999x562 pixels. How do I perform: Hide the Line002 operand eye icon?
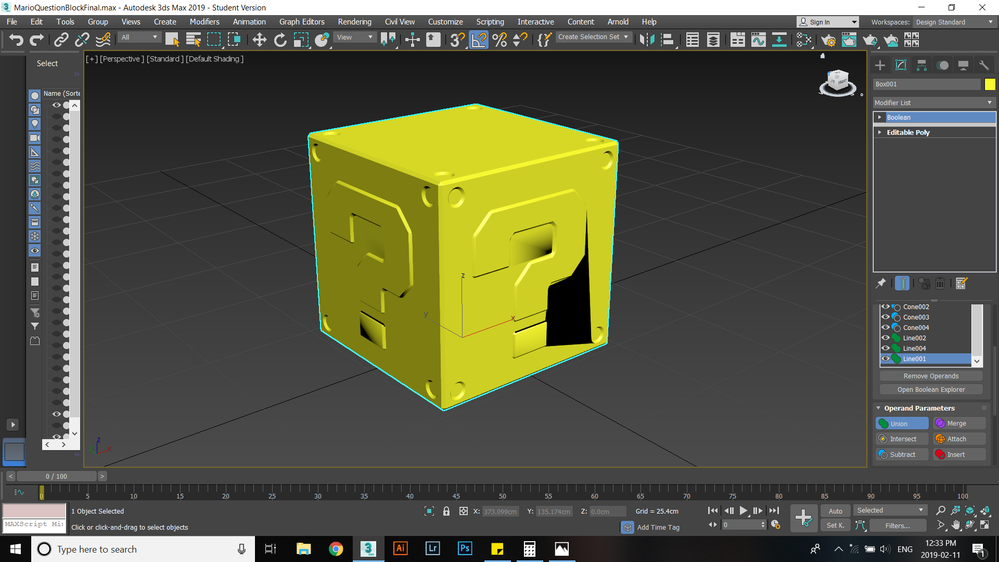[885, 338]
